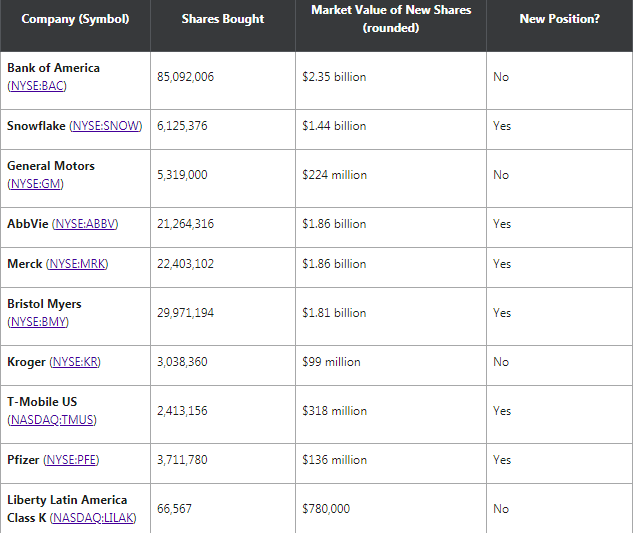This screenshot has height=533, width=638.
Task: Click the Company (Symbol) column header
Action: point(75,19)
